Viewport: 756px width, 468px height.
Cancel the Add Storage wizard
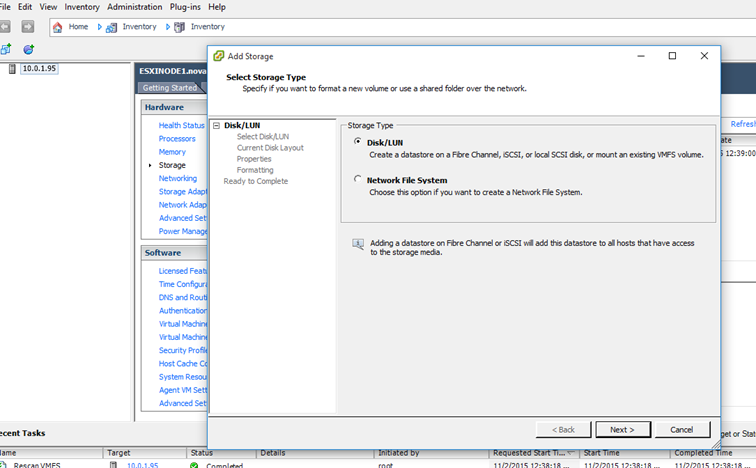tap(681, 429)
